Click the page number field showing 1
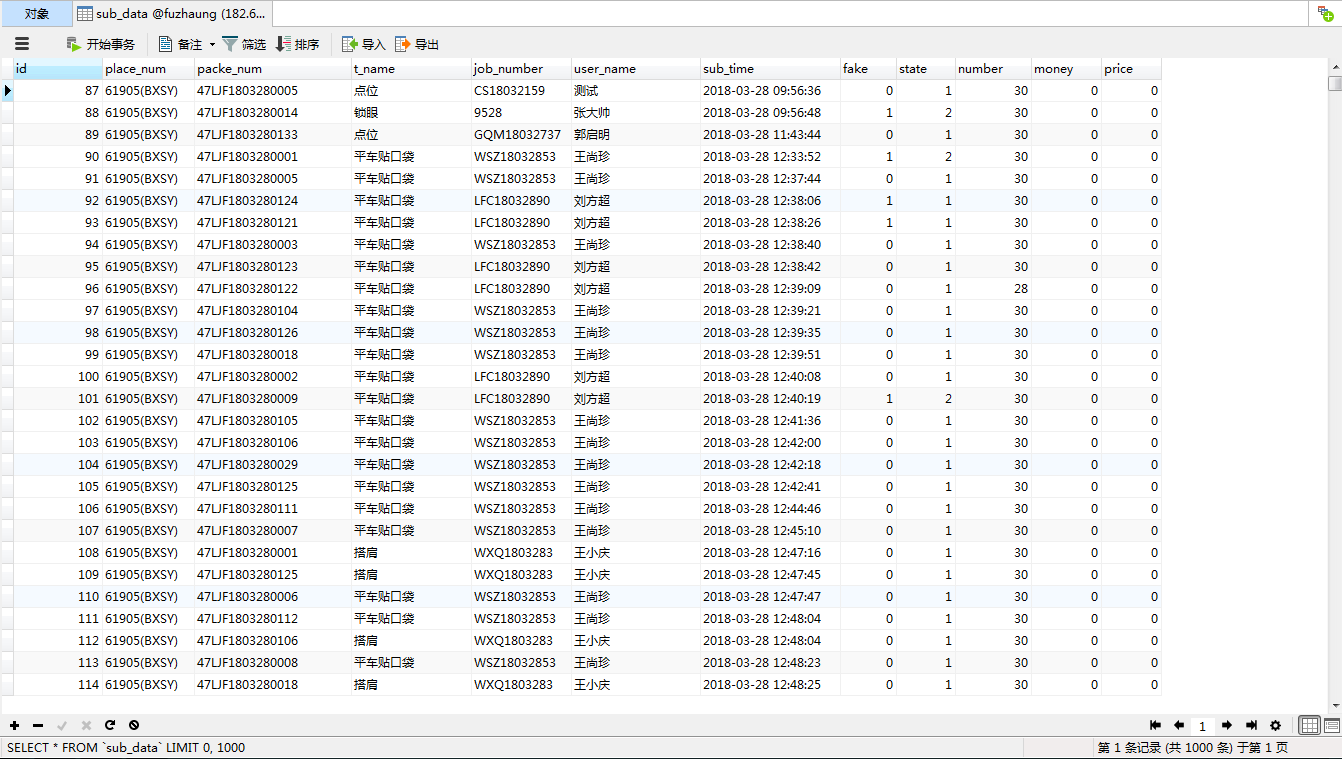This screenshot has height=759, width=1342. [x=1203, y=726]
